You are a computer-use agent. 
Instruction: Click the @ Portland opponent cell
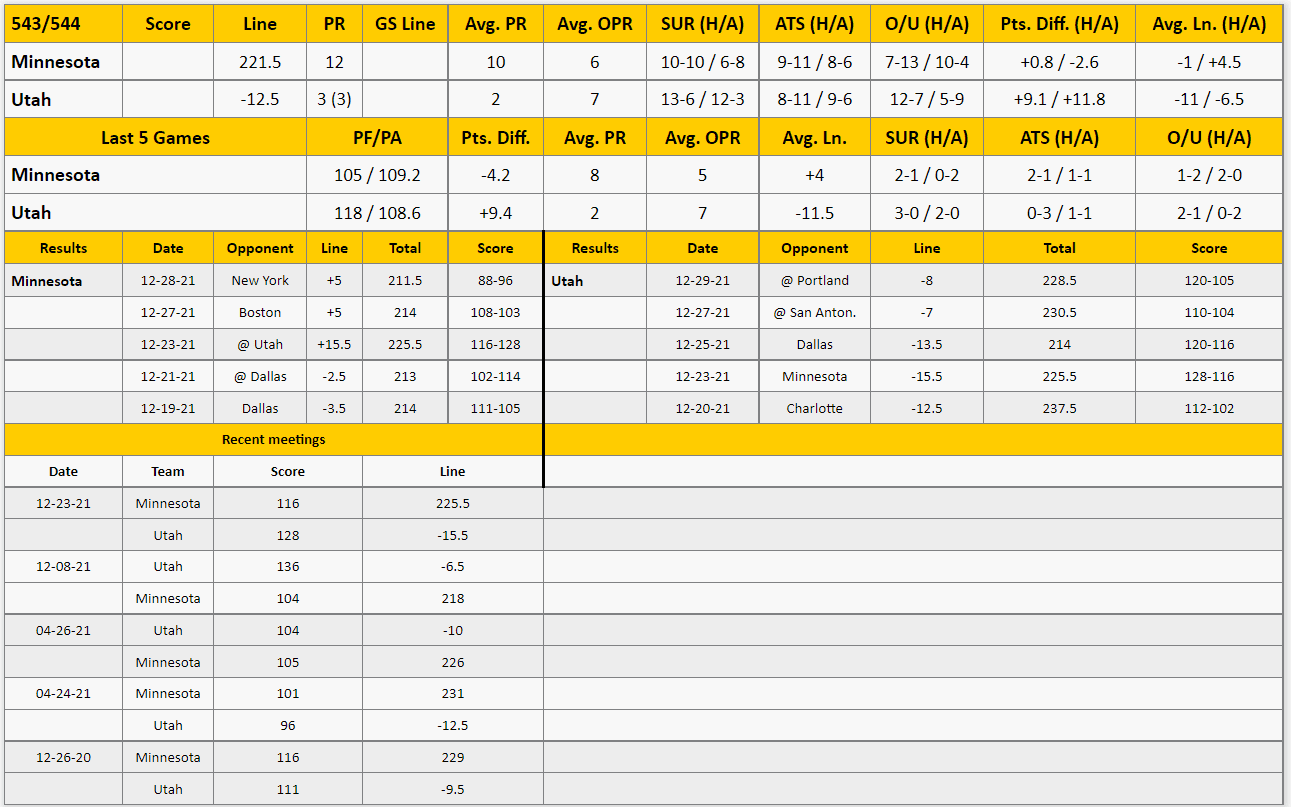pos(815,281)
